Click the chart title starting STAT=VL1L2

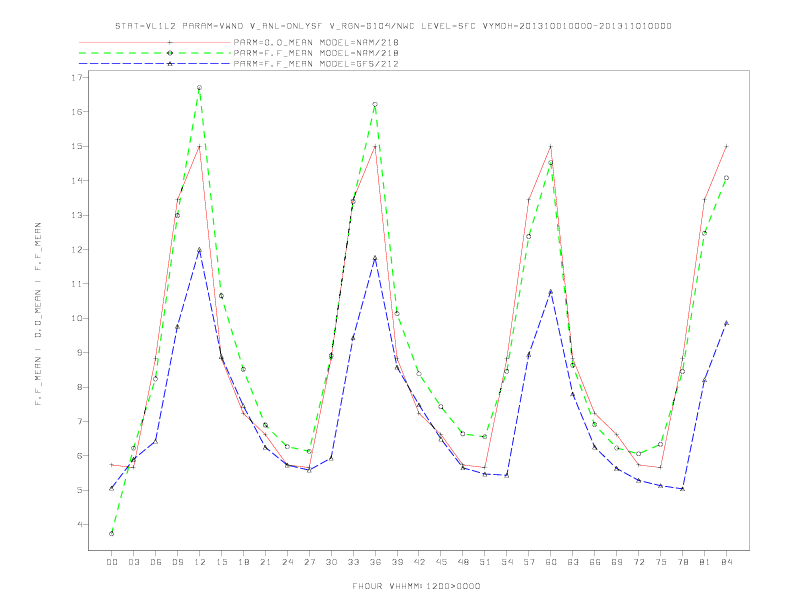393,26
